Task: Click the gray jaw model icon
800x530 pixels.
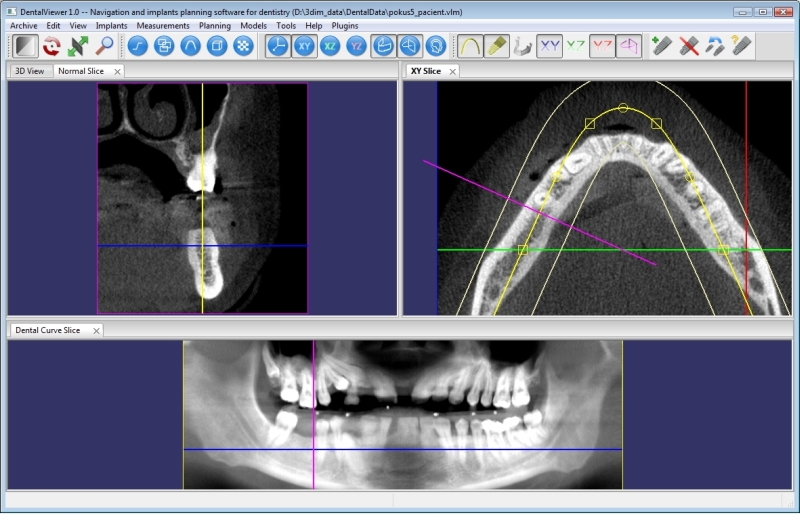Action: 522,46
